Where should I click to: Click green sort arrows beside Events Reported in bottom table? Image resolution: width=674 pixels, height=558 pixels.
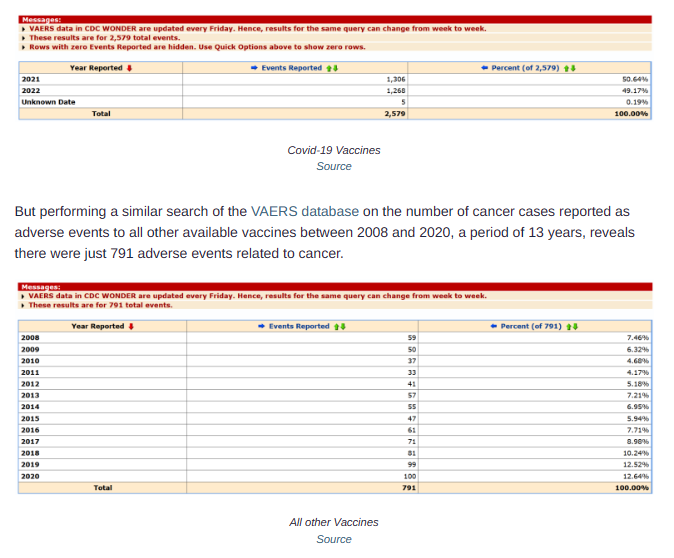[x=340, y=326]
